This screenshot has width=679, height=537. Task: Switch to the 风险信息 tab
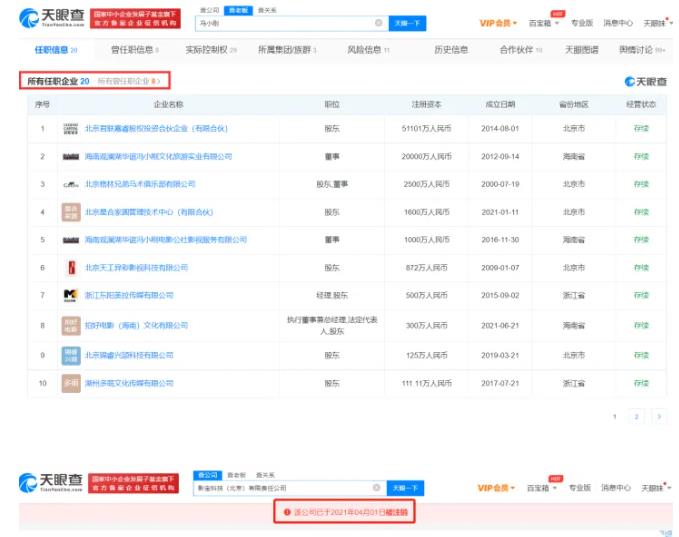coord(369,50)
